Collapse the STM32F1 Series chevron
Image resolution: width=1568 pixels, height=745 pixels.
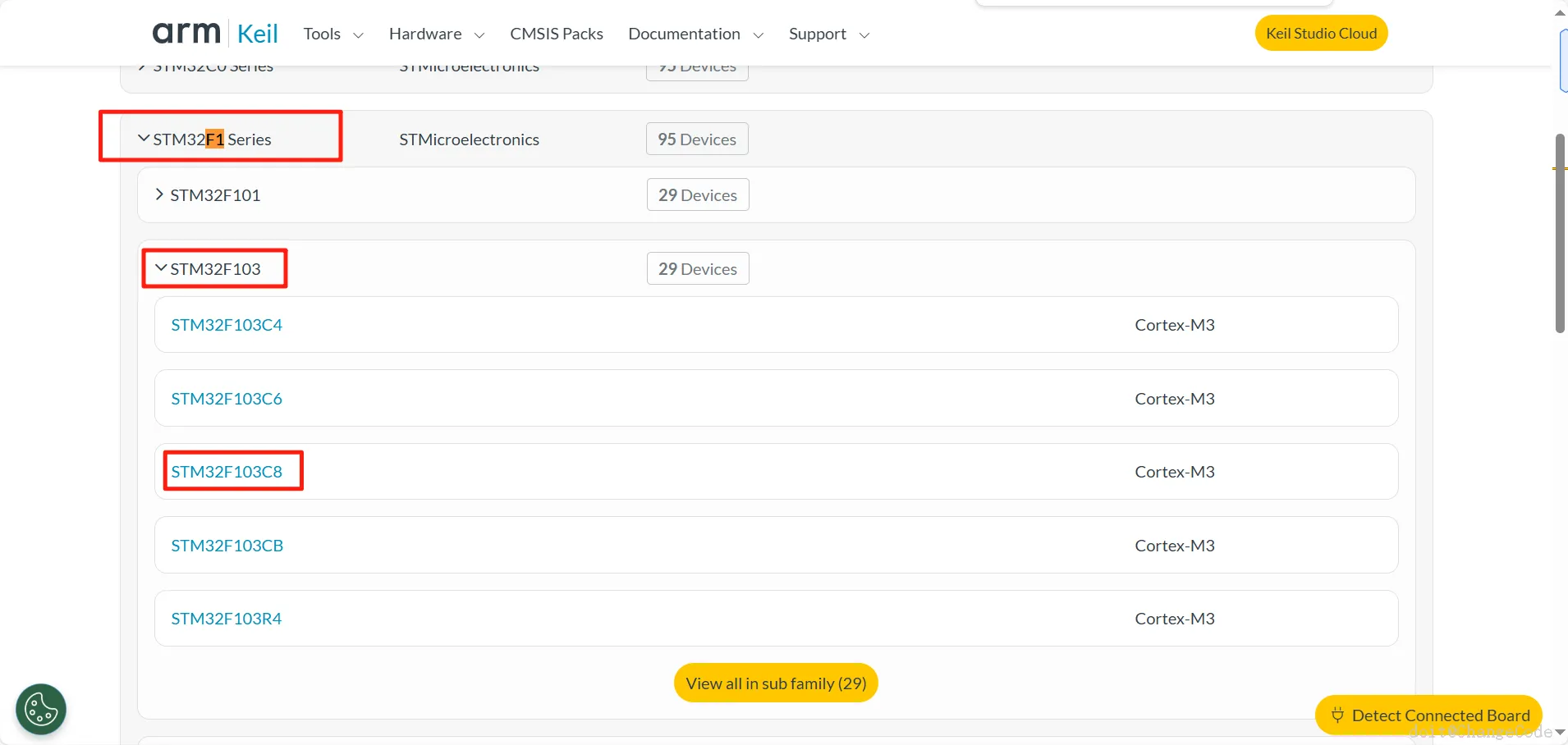pyautogui.click(x=144, y=139)
